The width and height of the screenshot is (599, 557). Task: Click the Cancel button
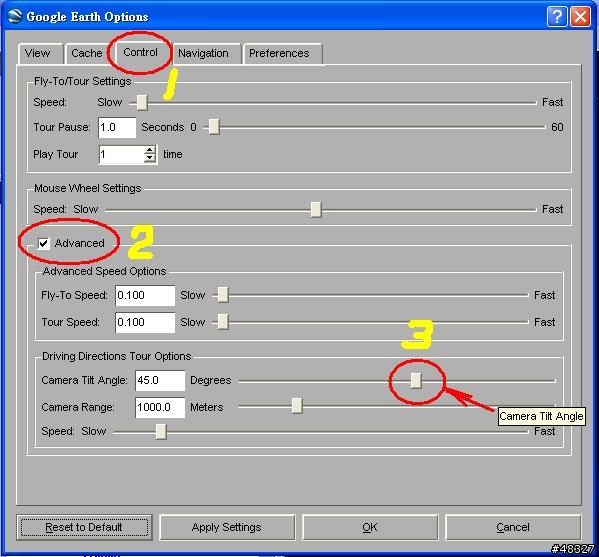point(513,528)
